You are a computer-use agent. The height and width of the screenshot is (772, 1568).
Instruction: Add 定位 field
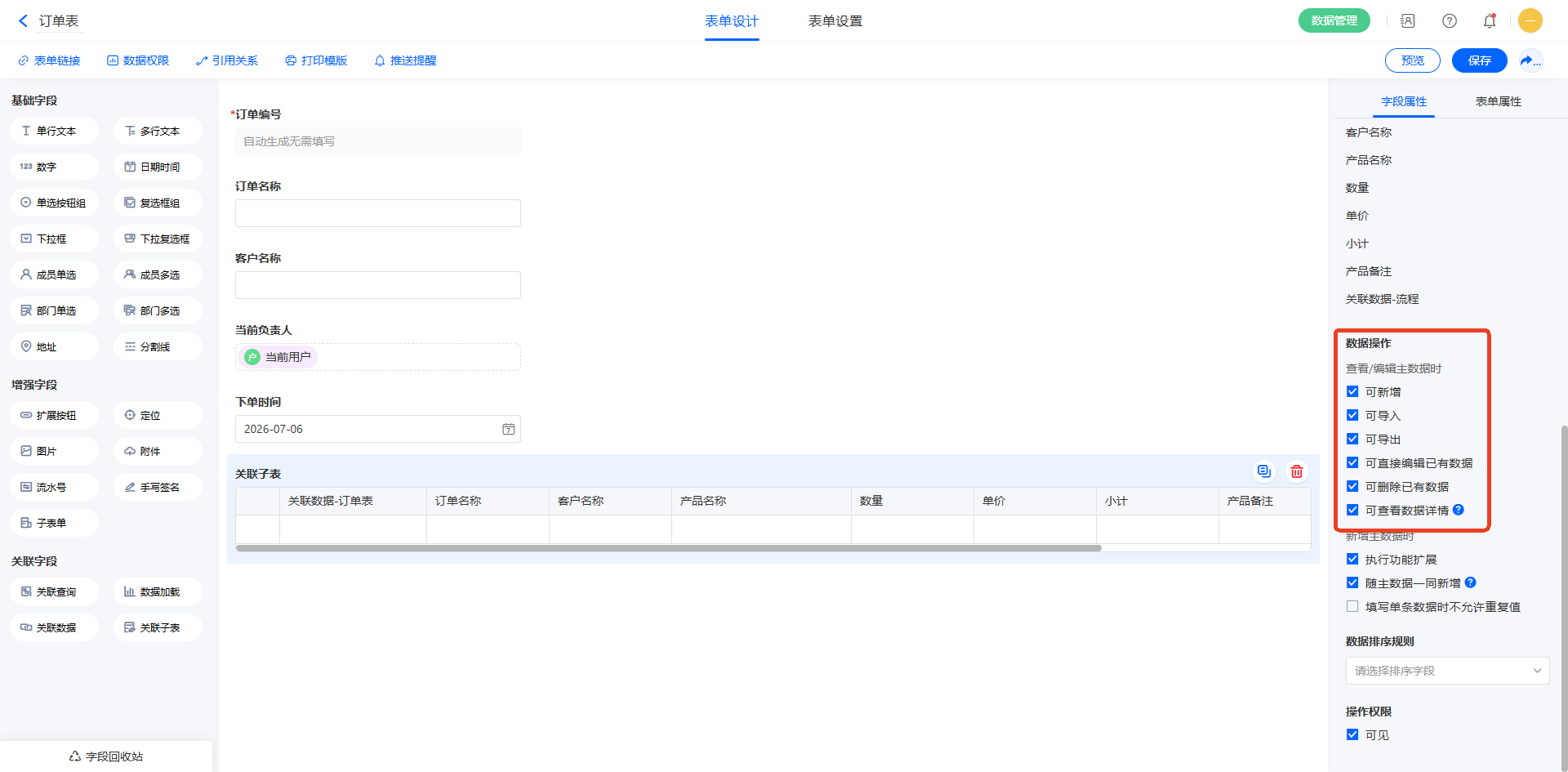[x=158, y=415]
